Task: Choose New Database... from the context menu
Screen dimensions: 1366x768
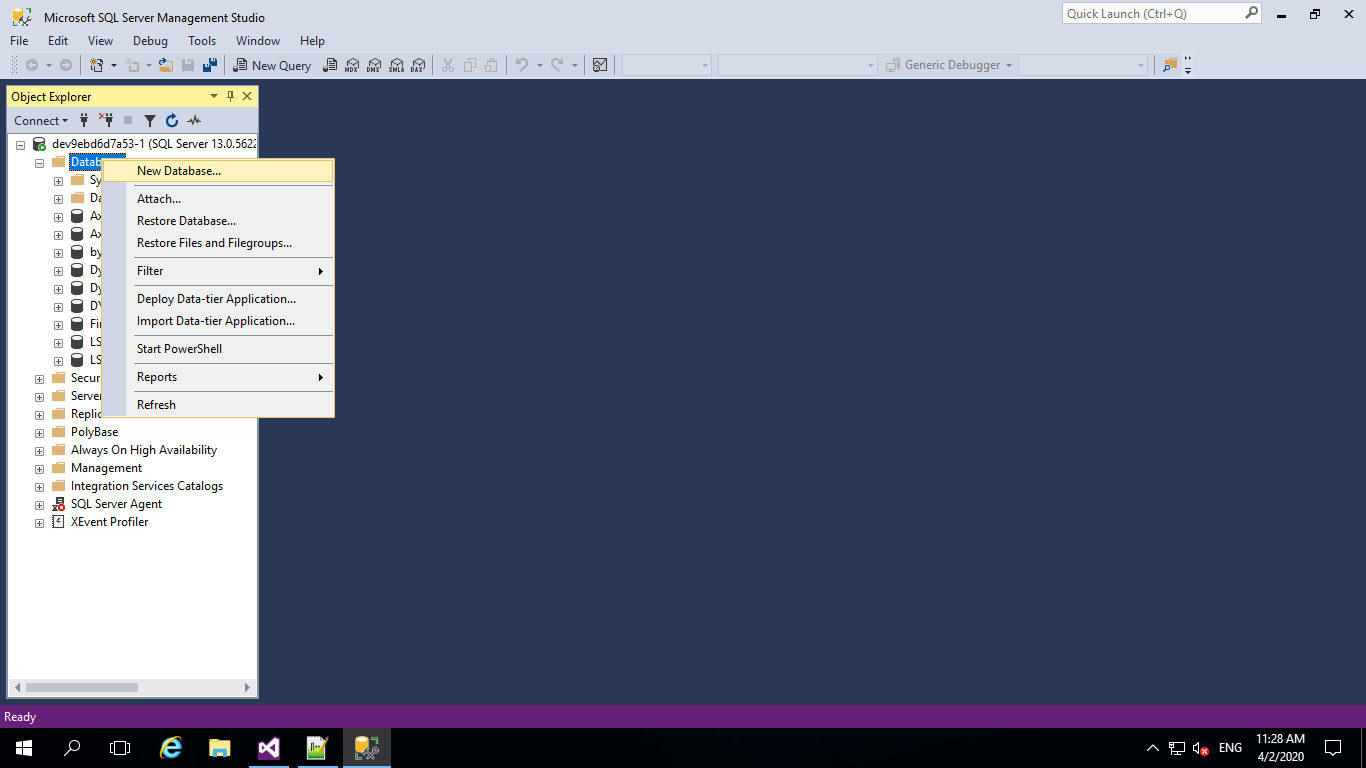Action: point(218,171)
